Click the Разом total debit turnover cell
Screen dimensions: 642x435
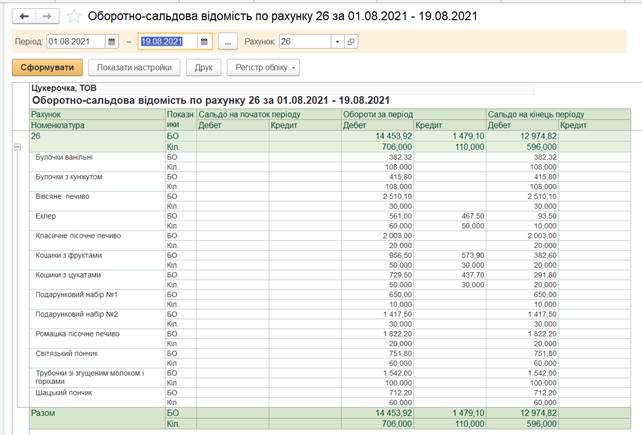(x=377, y=411)
